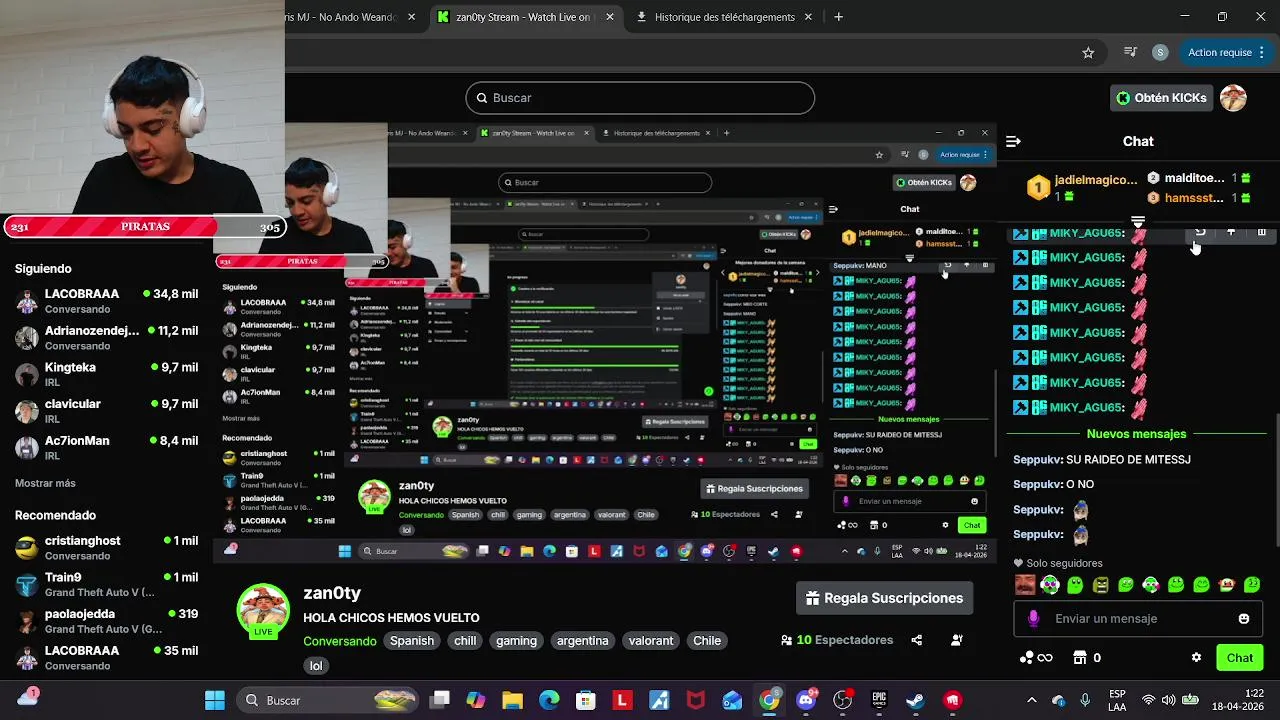Click the follow user icon next to share
Viewport: 1280px width, 720px height.
(957, 640)
